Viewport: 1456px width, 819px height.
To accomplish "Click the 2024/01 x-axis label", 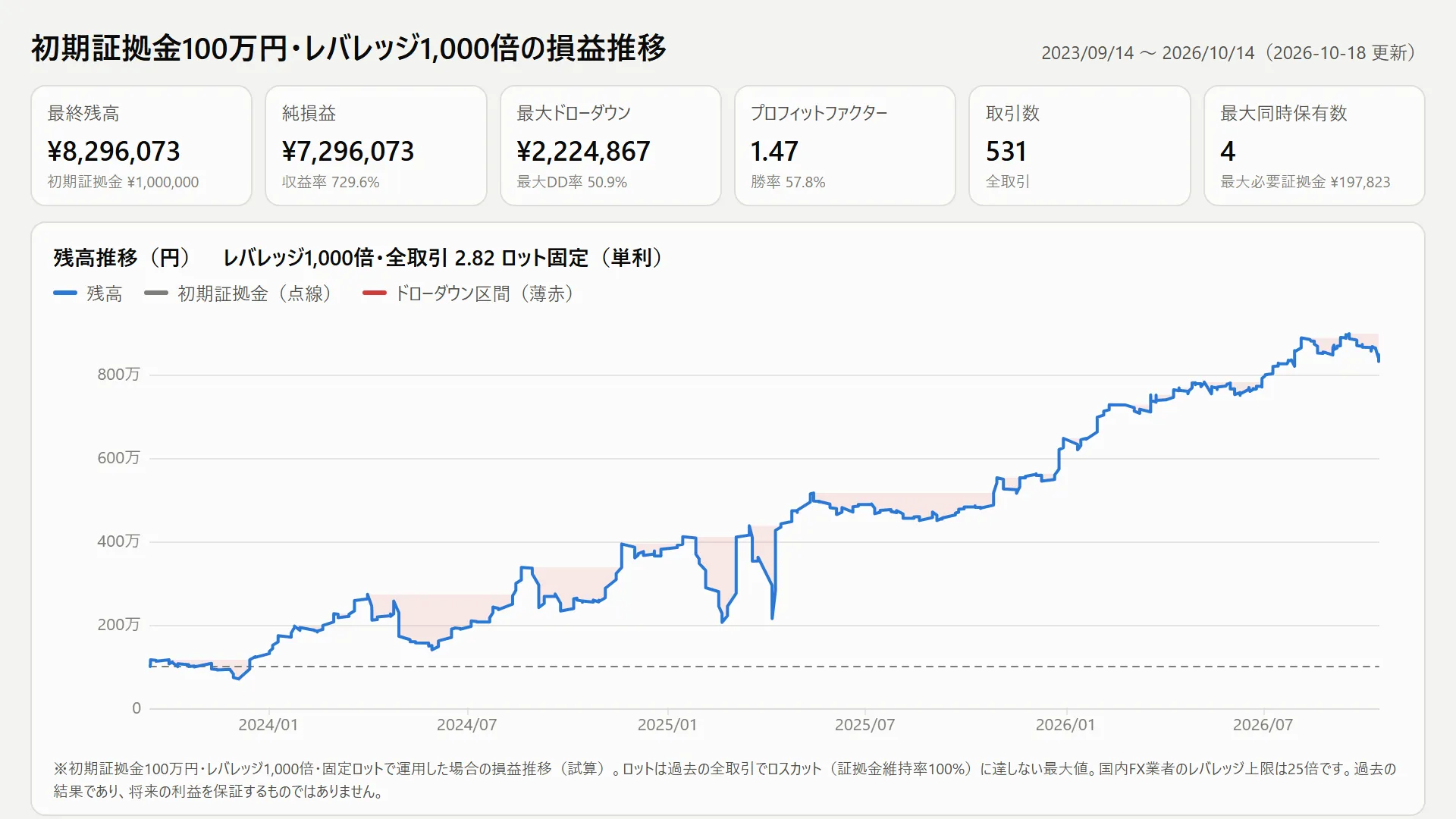I will 268,725.
